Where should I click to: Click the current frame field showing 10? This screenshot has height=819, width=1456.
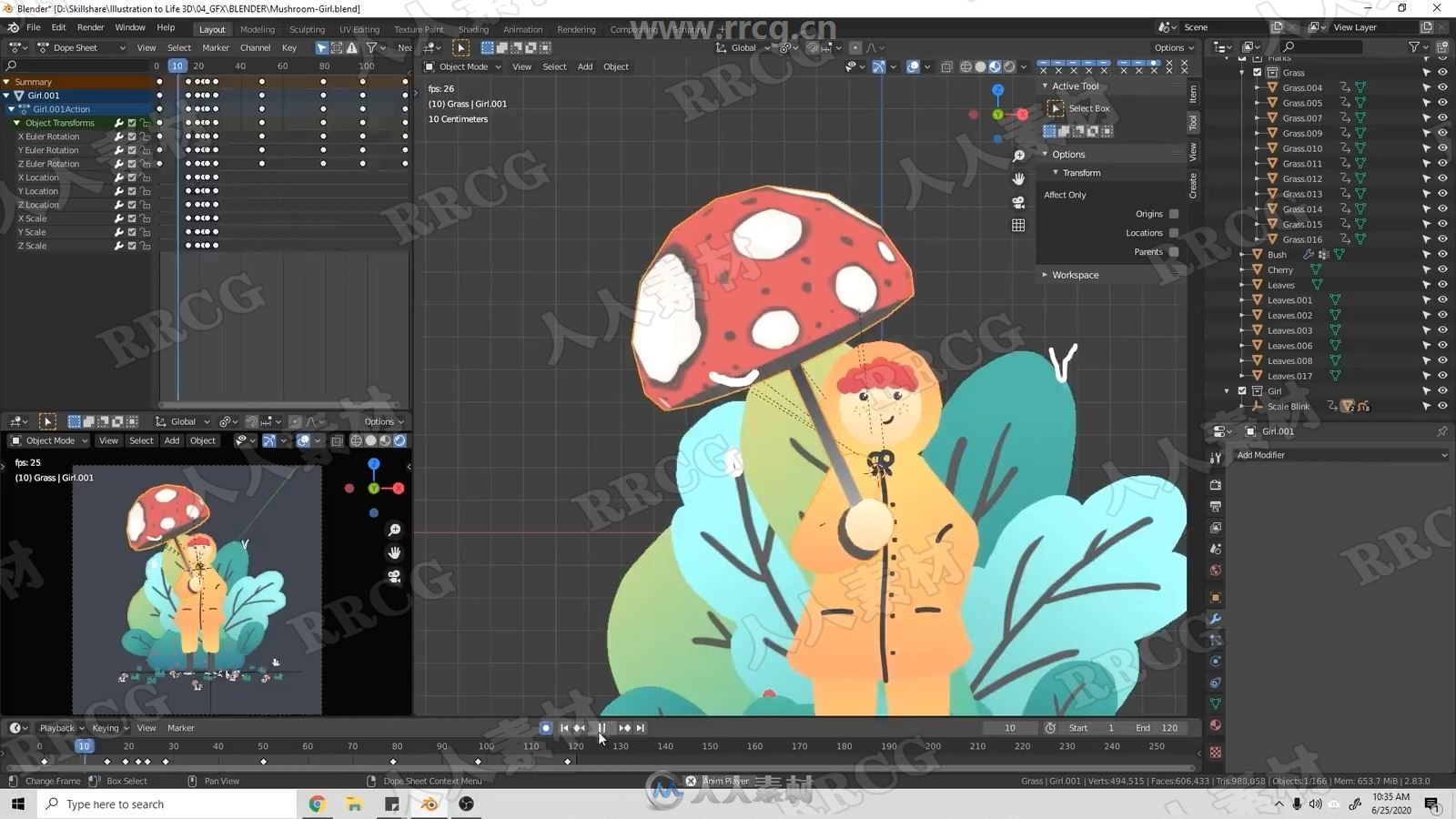pyautogui.click(x=1010, y=728)
